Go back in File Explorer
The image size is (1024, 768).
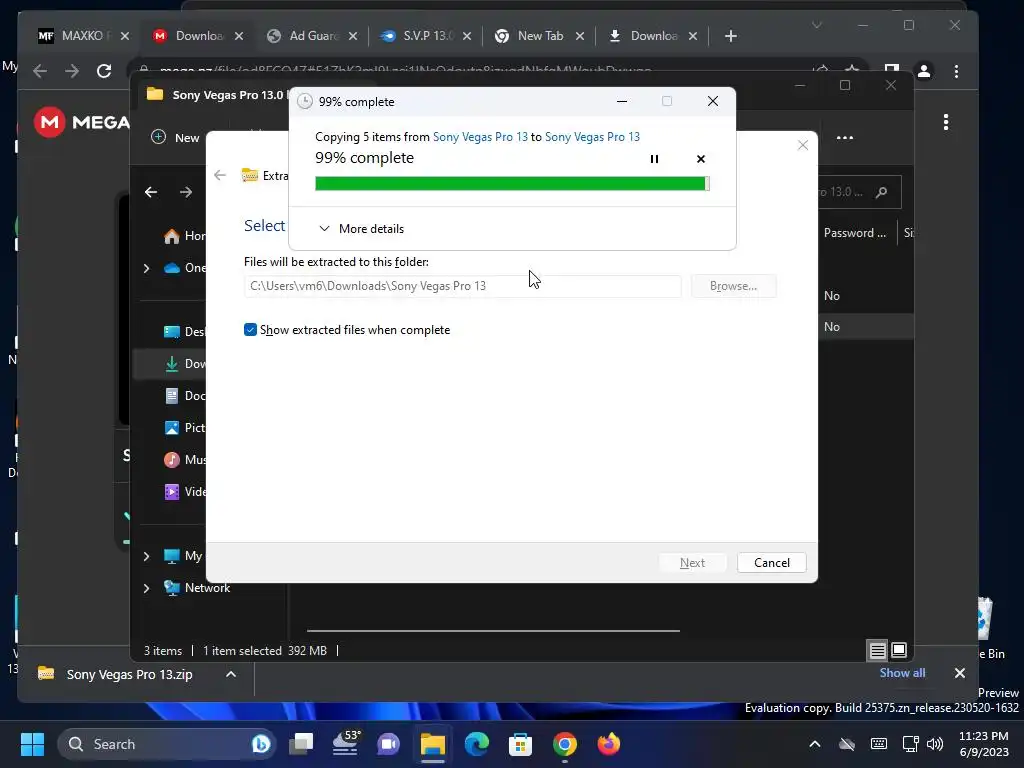coord(151,192)
